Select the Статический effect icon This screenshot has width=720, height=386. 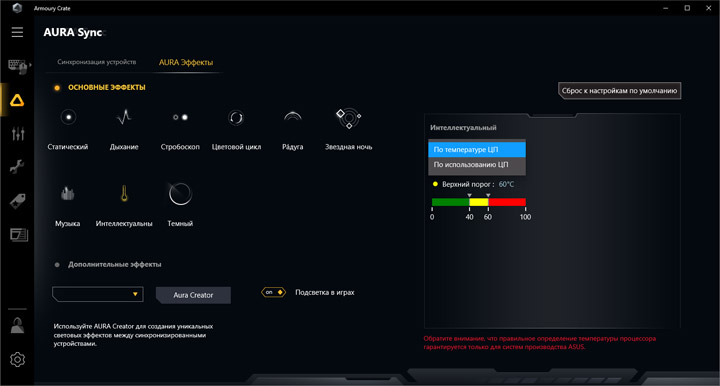point(68,117)
